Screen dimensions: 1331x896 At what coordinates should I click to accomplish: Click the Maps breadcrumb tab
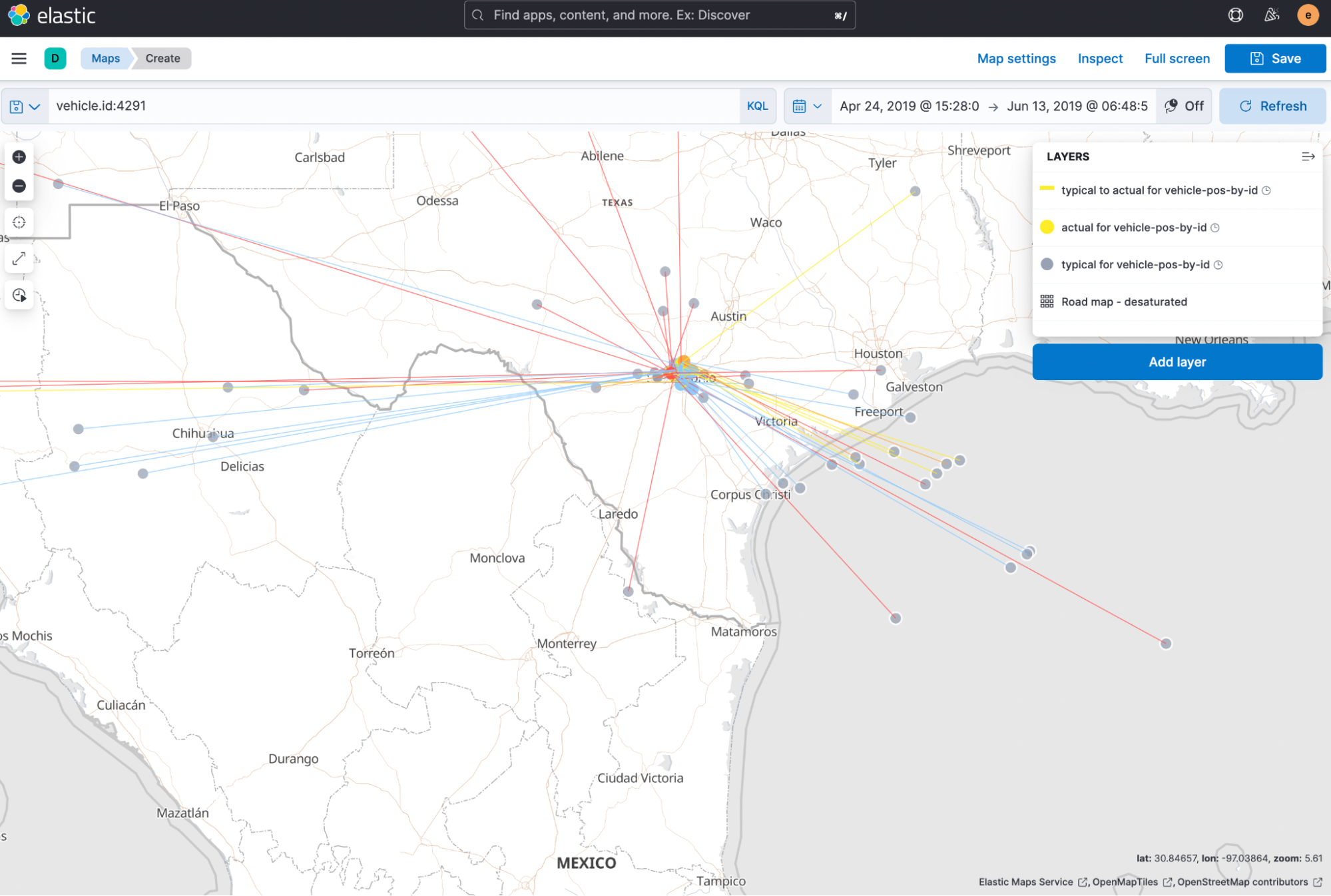104,58
